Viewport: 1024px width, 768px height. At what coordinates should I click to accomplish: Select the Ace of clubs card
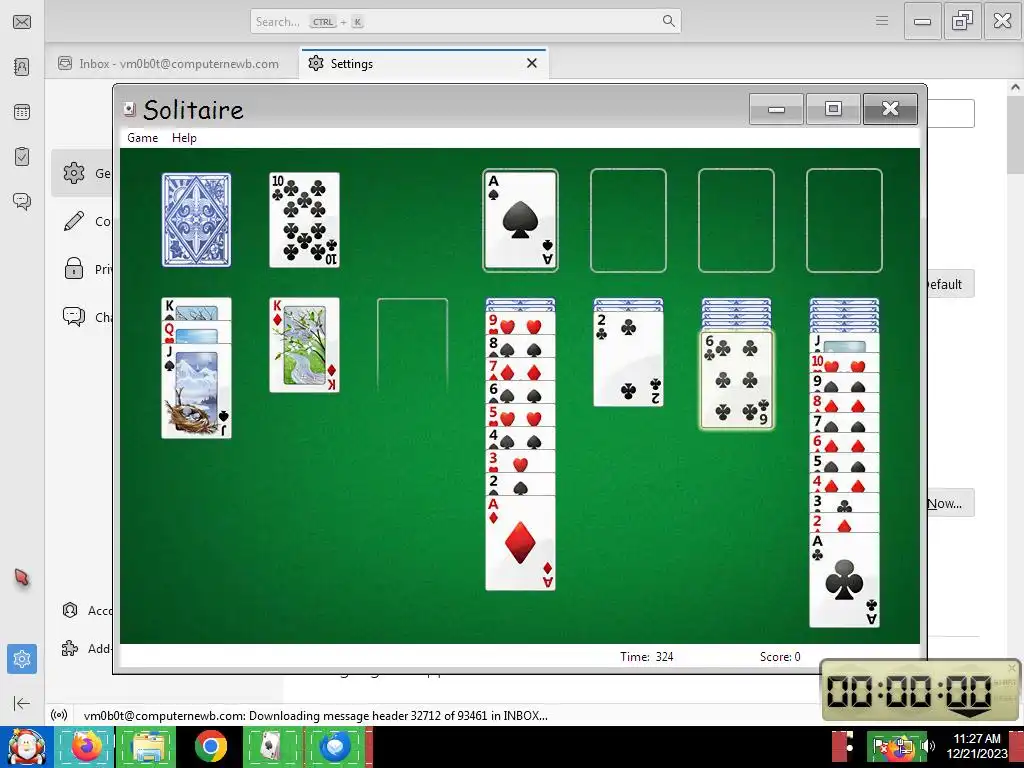coord(844,580)
